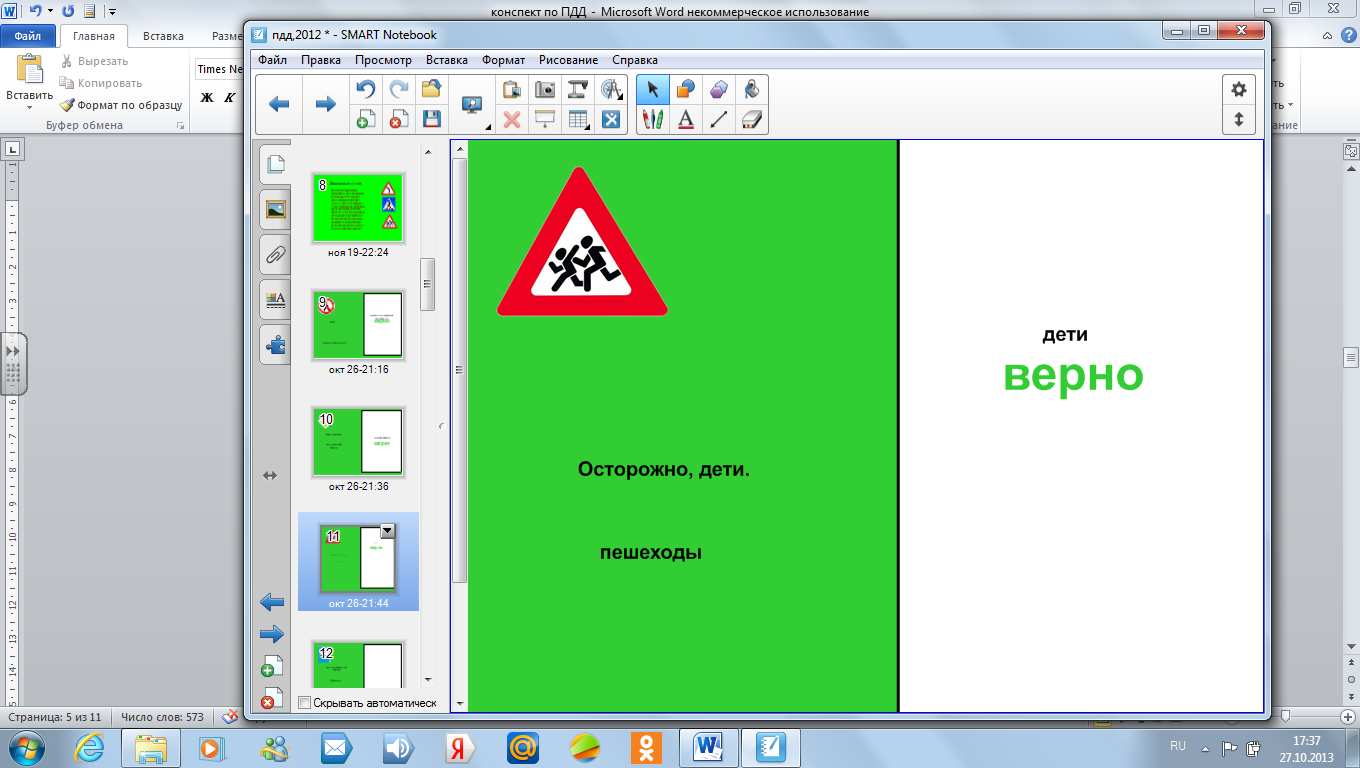This screenshot has width=1360, height=768.
Task: Paste using clipboard icon
Action: [x=512, y=89]
